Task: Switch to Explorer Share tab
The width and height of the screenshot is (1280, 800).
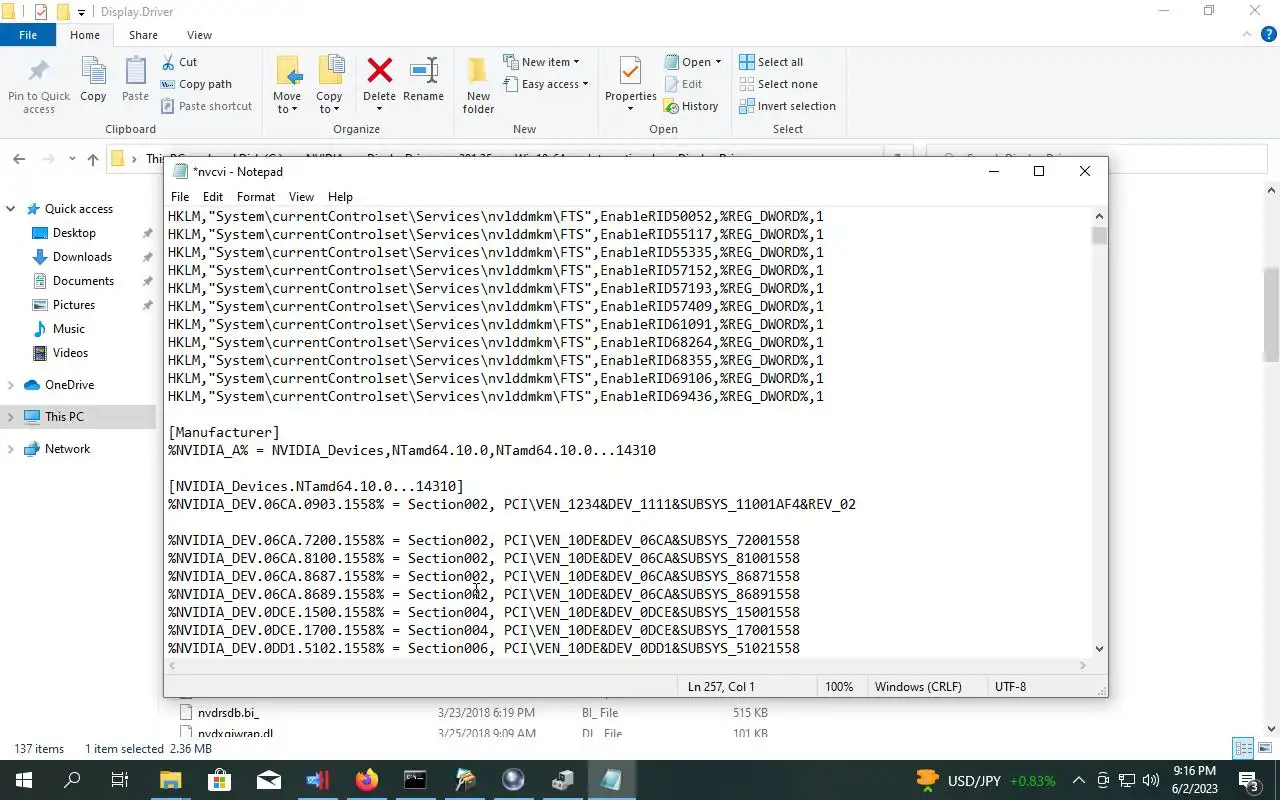Action: tap(143, 35)
